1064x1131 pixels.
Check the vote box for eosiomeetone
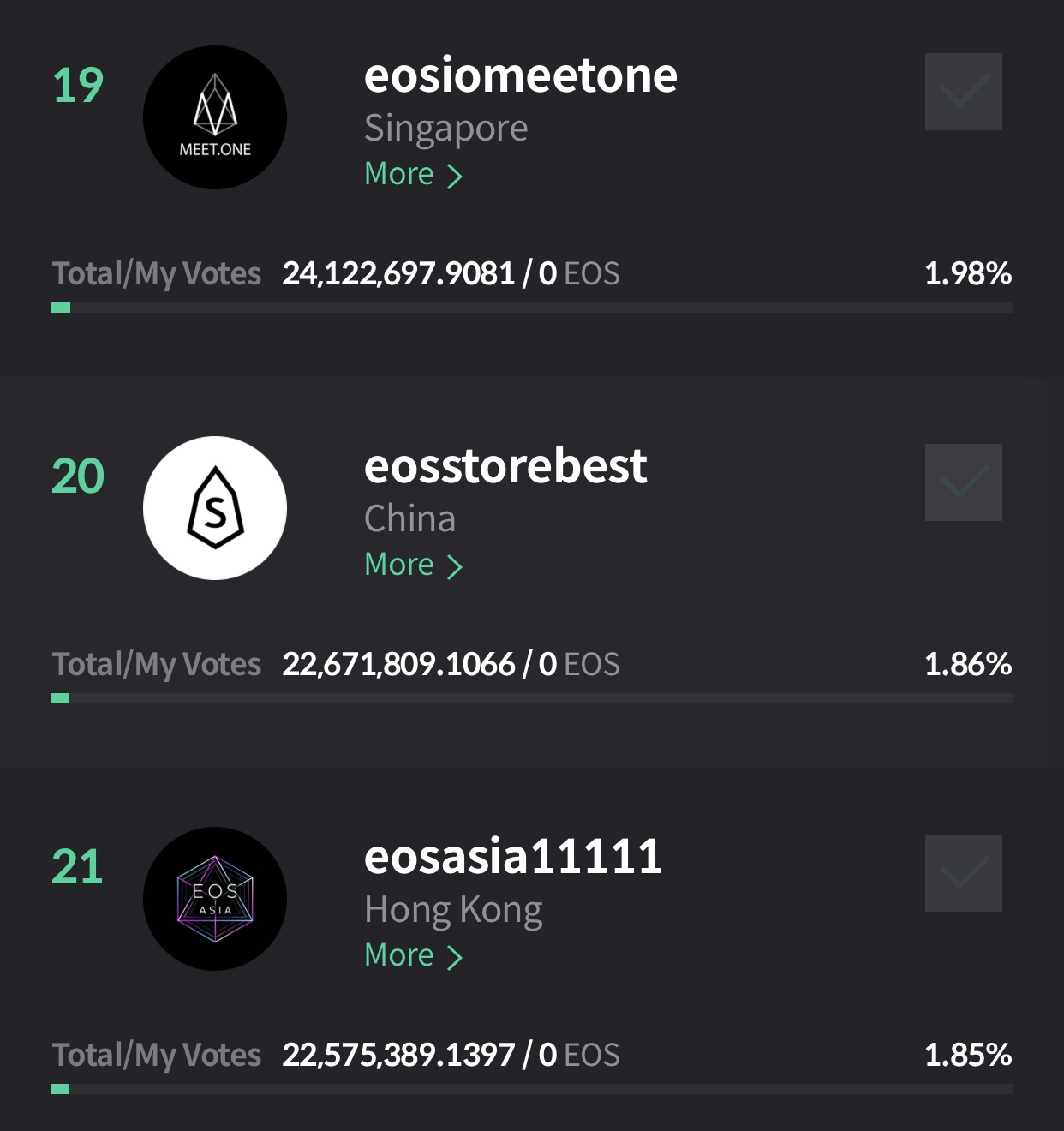click(x=964, y=92)
